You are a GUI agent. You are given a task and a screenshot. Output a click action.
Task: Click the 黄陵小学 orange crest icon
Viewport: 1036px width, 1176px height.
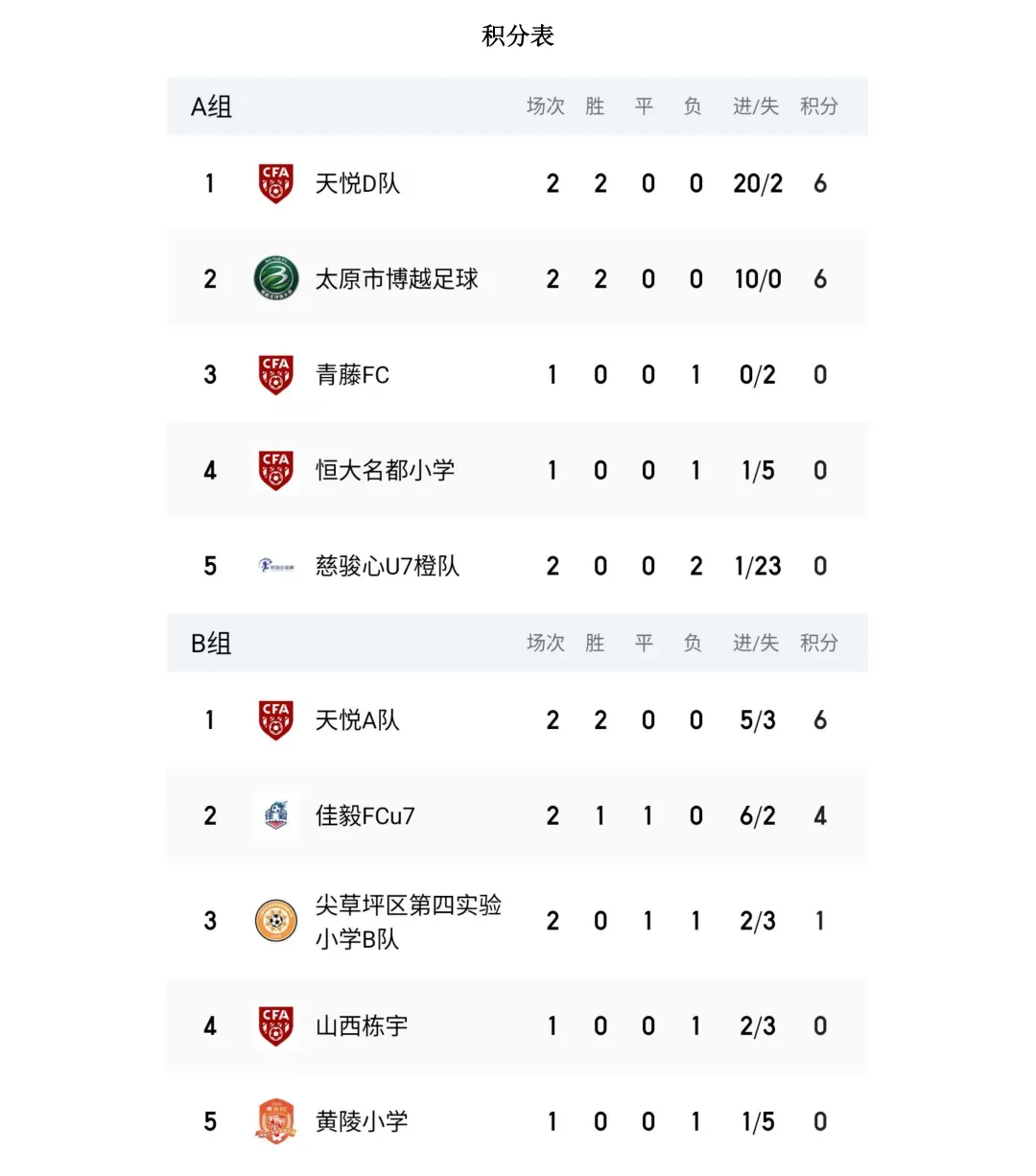pos(275,1121)
